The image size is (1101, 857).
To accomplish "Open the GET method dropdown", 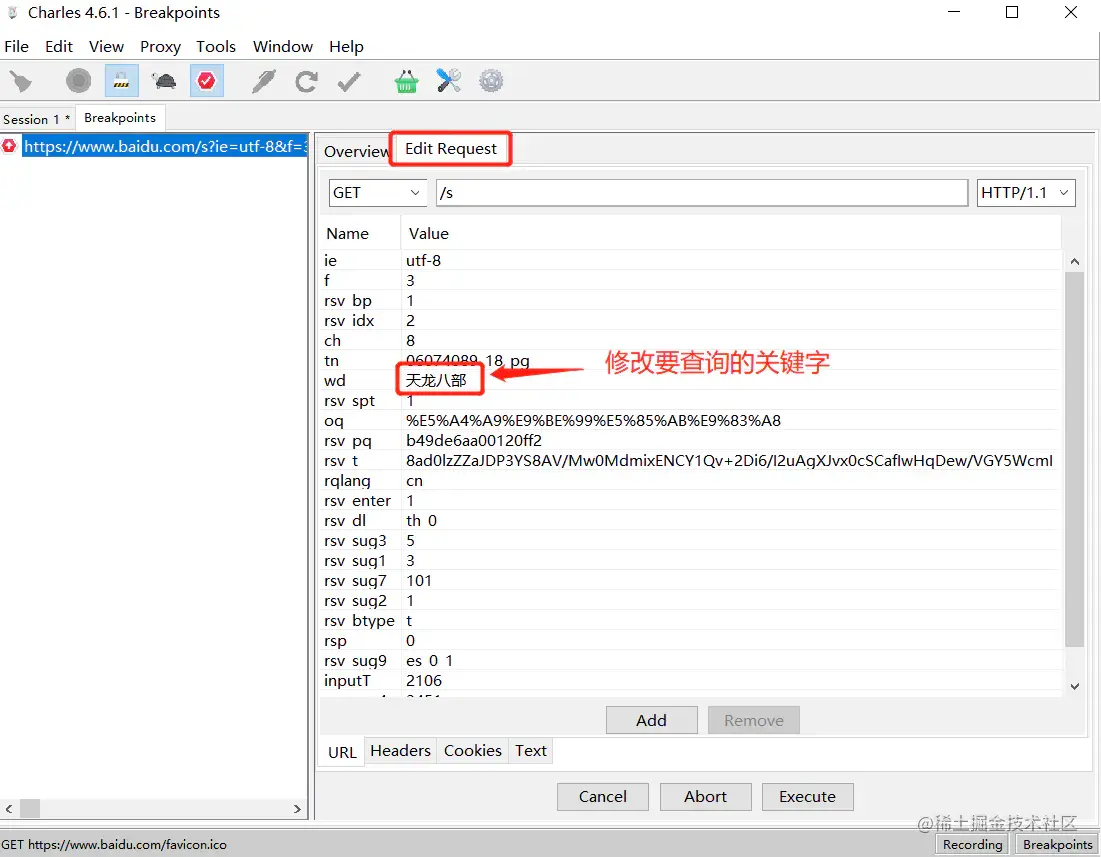I will (377, 192).
